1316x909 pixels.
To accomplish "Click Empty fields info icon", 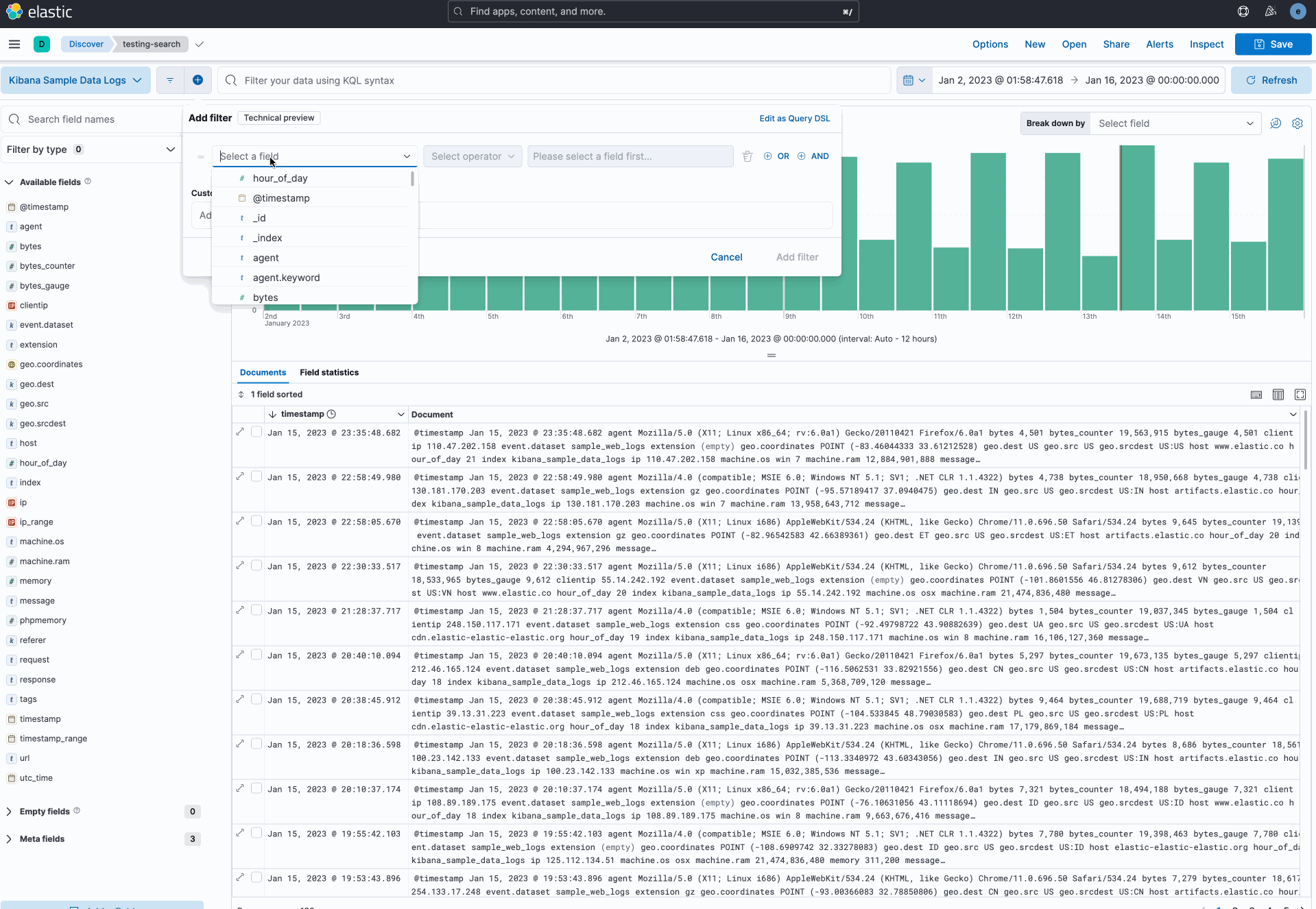I will [x=77, y=810].
